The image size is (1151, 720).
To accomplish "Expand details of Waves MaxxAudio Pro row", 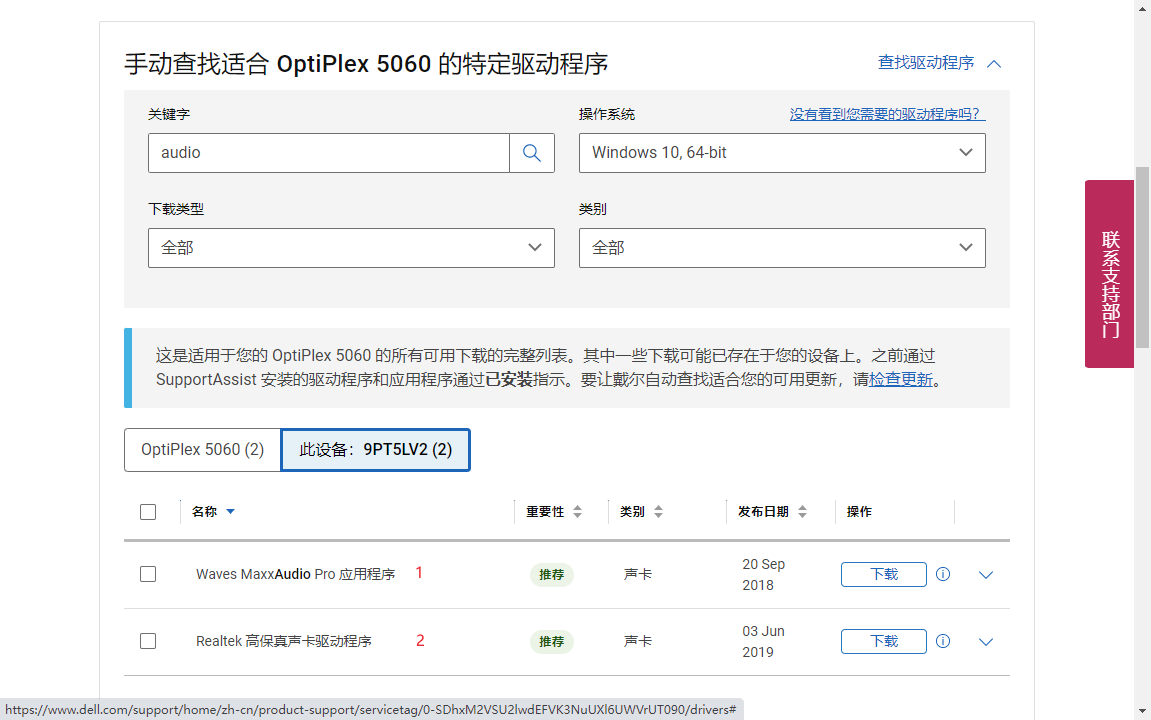I will point(986,575).
